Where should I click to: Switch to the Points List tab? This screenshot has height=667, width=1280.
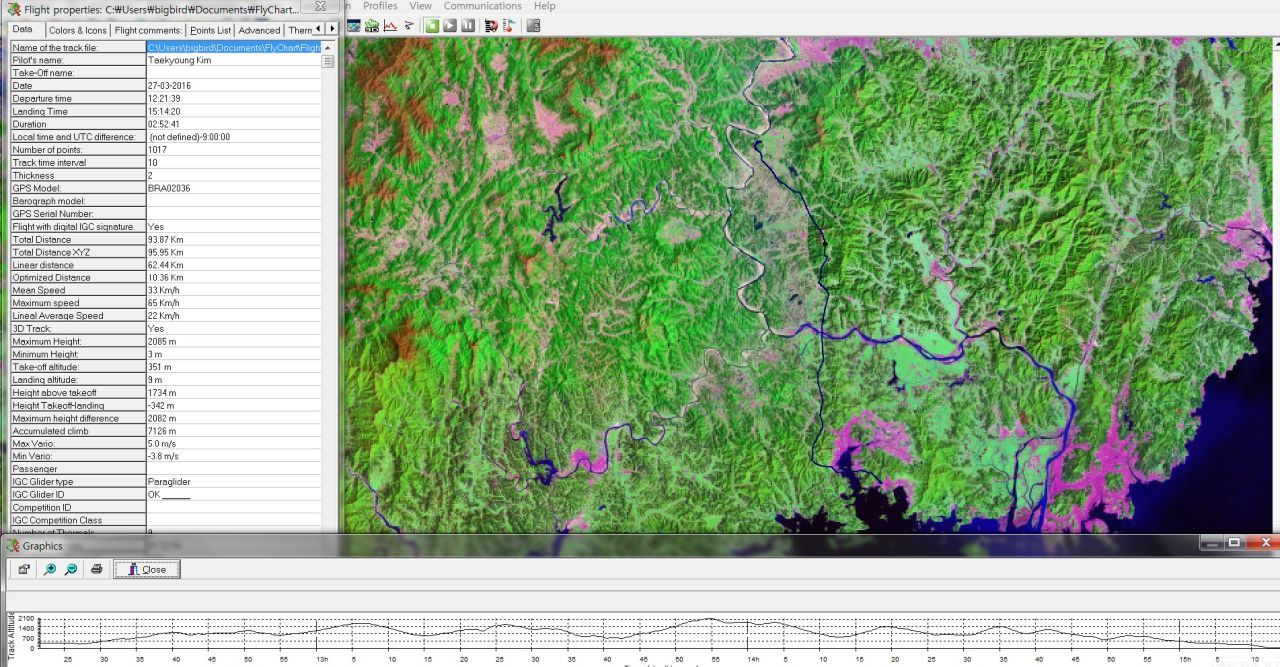tap(210, 30)
